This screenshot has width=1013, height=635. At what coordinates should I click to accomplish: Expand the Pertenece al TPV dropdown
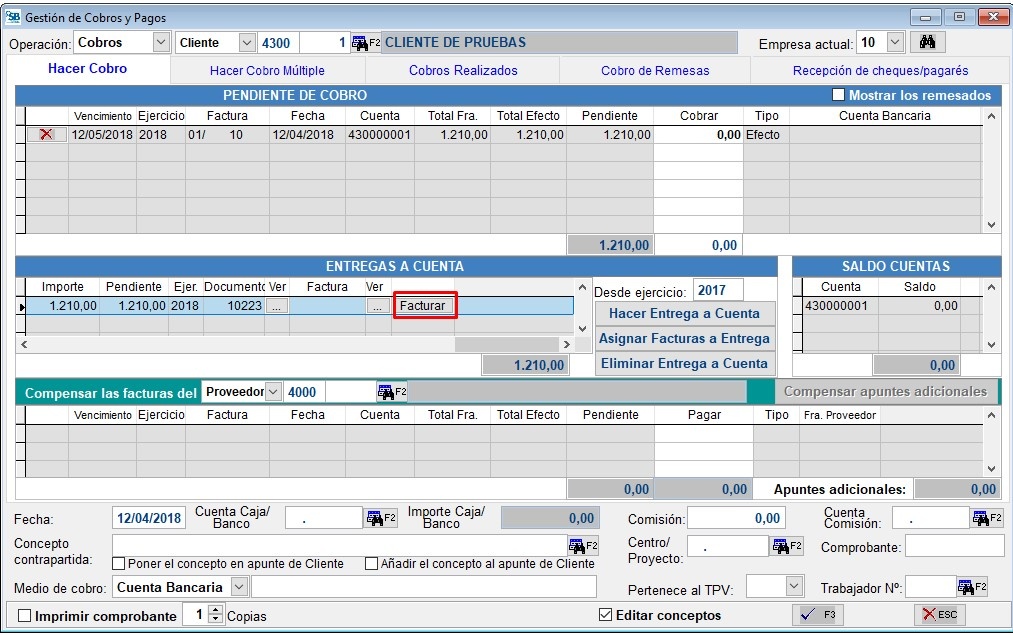794,587
